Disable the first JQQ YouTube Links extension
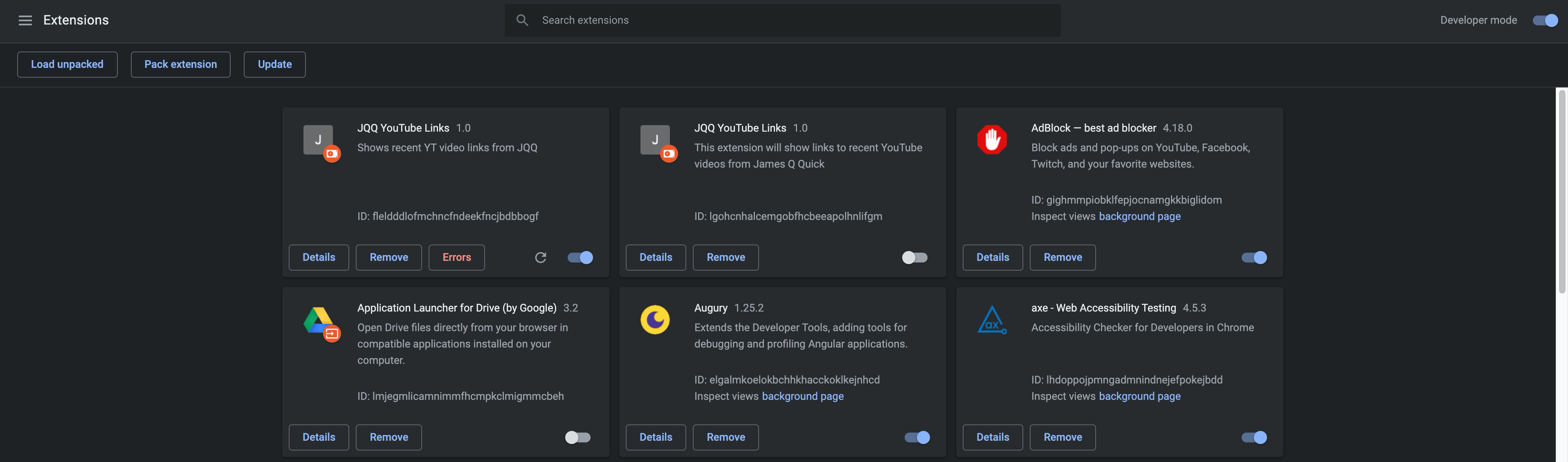This screenshot has height=462, width=1568. 580,258
